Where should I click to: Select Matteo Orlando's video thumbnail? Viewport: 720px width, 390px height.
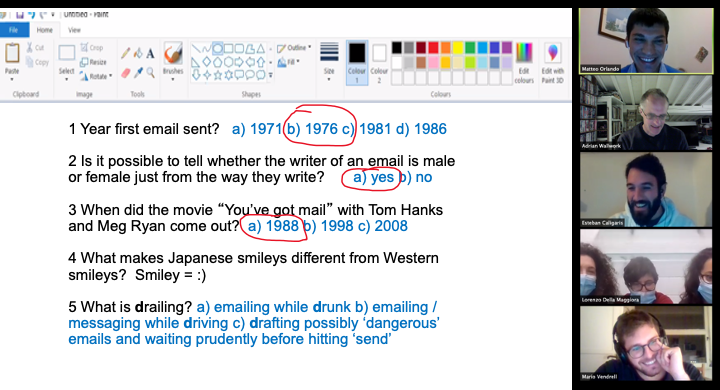tap(646, 40)
